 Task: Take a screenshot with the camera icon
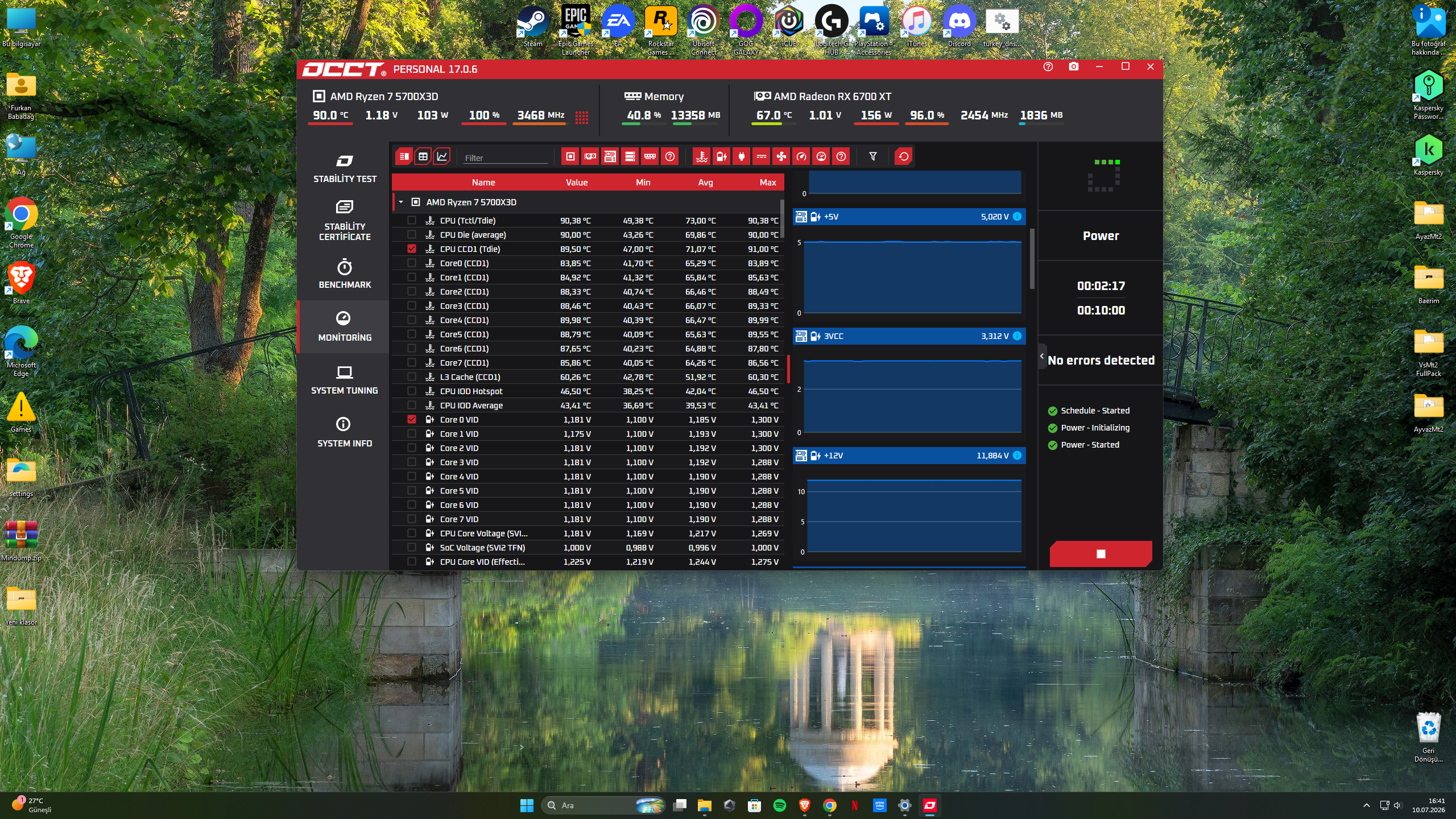[x=1074, y=67]
